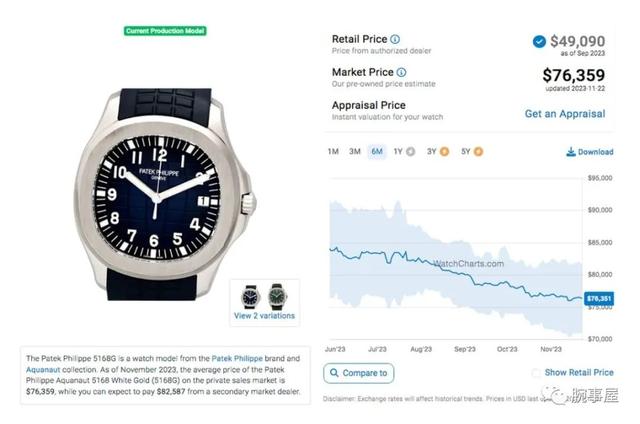This screenshot has width=640, height=424.
Task: Select the 6M time range tab
Action: (377, 152)
